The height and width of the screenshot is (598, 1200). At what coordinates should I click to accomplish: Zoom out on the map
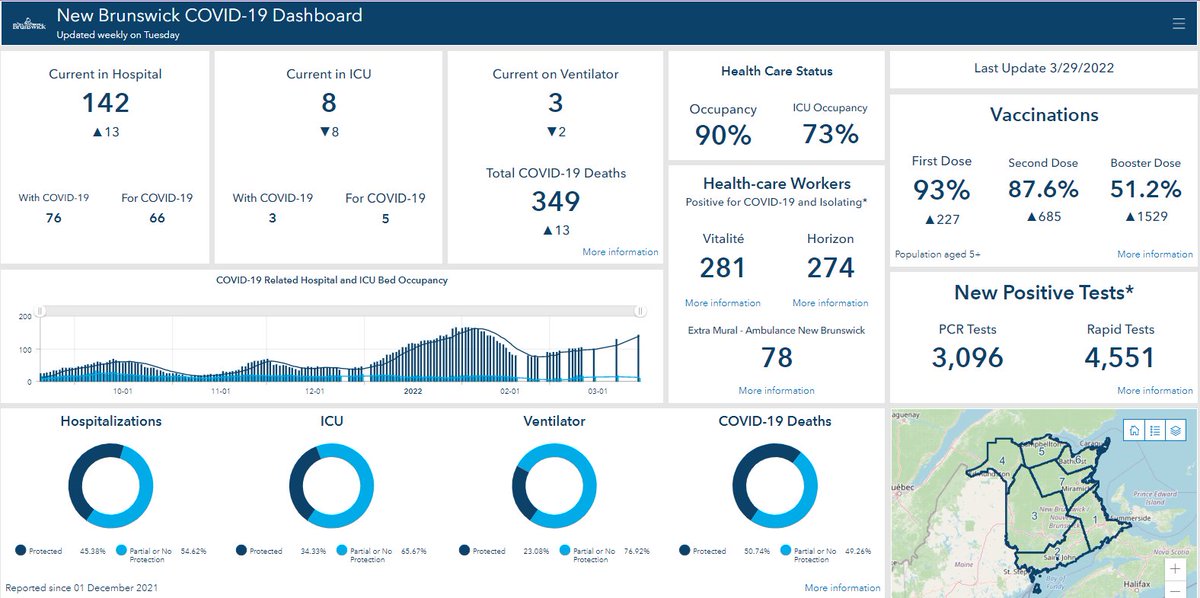tap(1174, 588)
